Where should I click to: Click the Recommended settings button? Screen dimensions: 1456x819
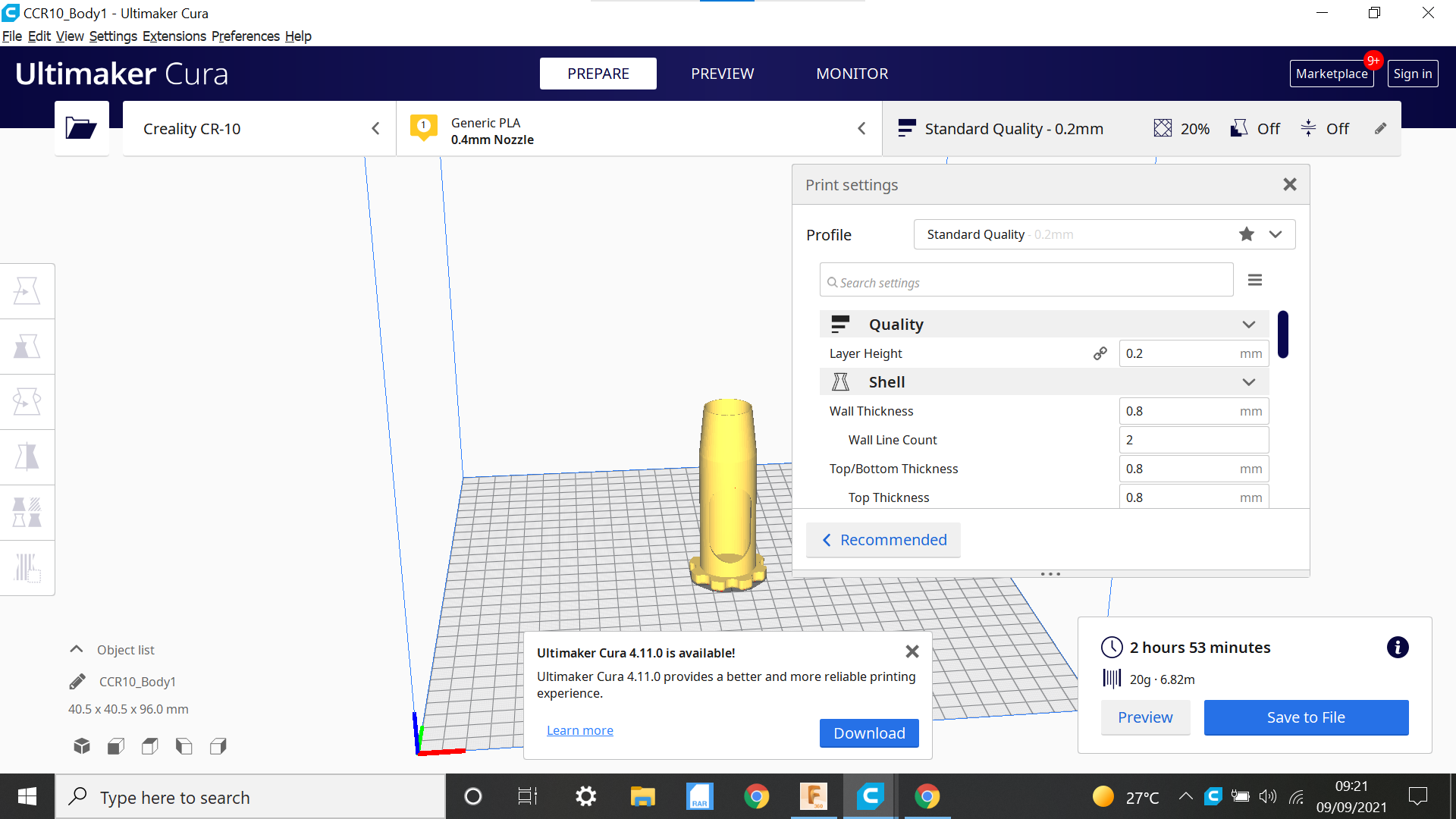[x=883, y=540]
